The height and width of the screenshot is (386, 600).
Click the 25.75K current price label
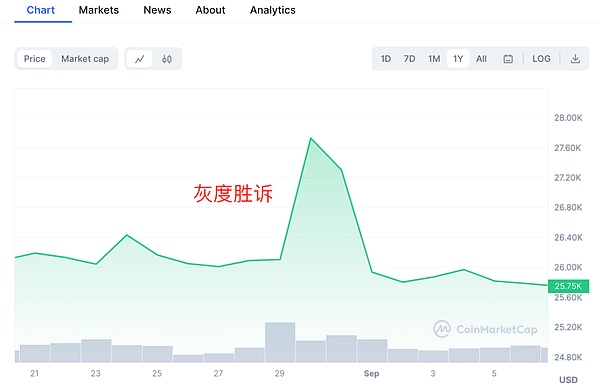pyautogui.click(x=568, y=286)
